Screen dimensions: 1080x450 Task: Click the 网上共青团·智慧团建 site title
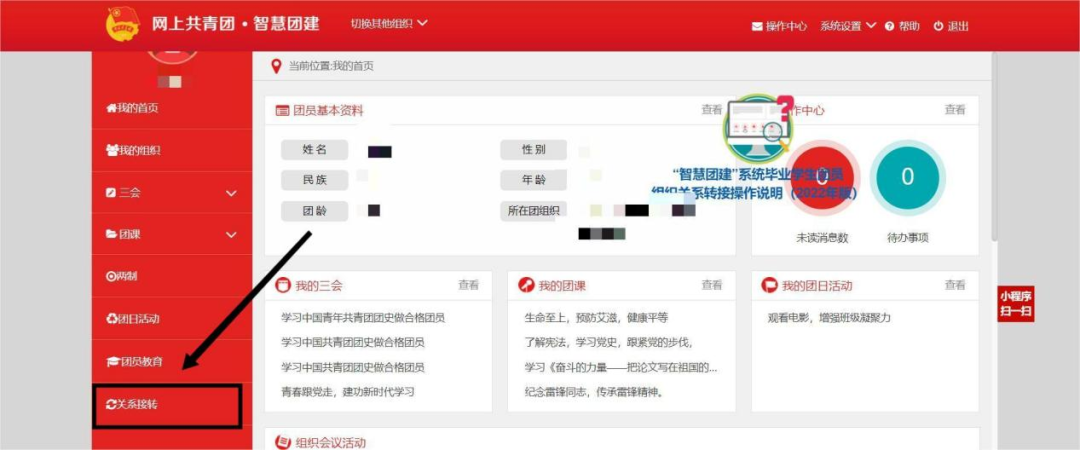(x=236, y=23)
